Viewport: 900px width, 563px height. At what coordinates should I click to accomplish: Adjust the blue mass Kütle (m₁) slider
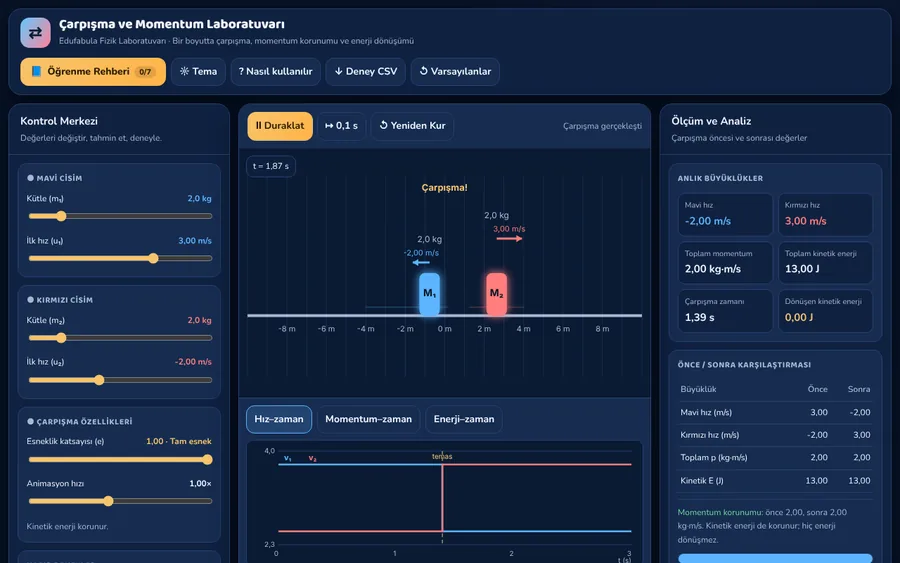click(x=121, y=216)
